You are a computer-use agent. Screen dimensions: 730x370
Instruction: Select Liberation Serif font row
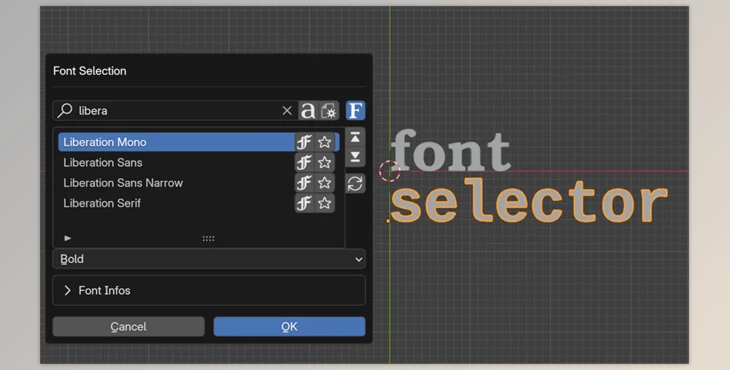pyautogui.click(x=199, y=203)
